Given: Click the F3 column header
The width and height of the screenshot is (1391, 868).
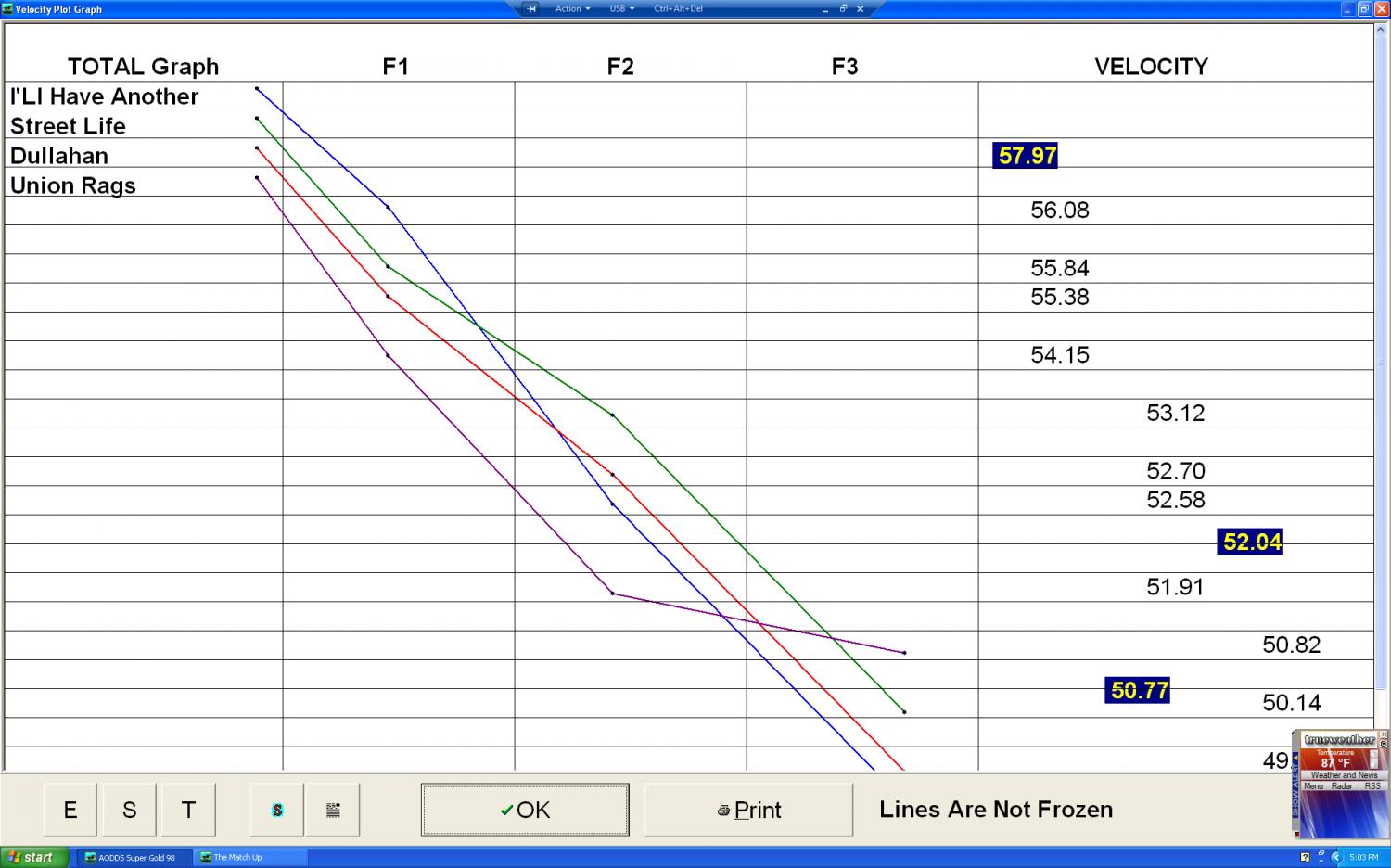Looking at the screenshot, I should tap(845, 67).
